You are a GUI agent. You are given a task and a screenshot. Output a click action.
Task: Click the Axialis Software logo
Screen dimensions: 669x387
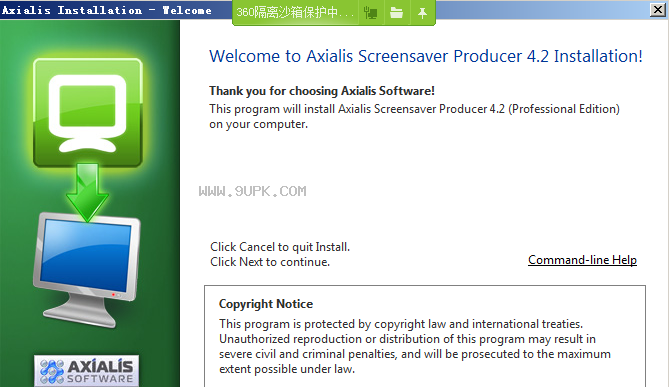87,370
